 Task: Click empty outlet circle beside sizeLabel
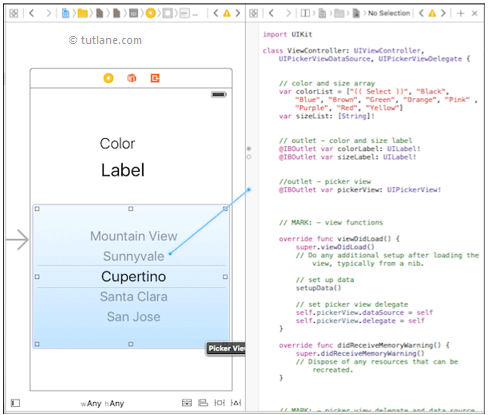[249, 157]
